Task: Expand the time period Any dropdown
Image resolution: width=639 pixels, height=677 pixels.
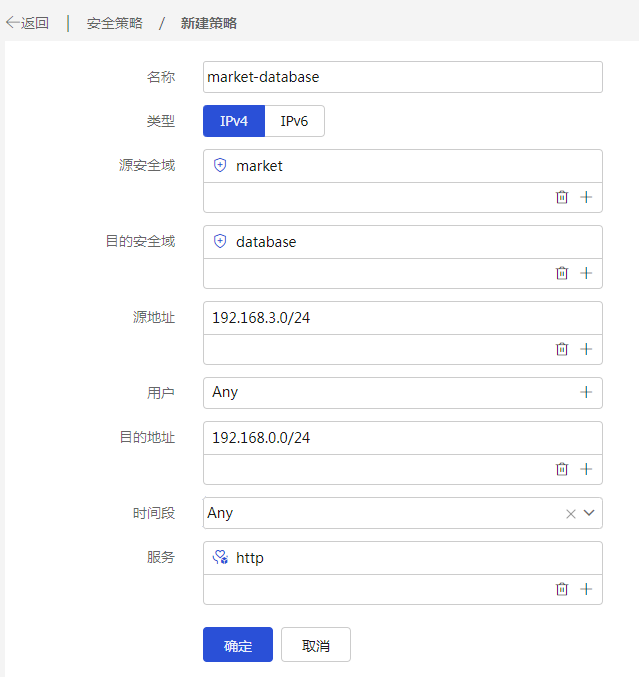Action: point(589,513)
